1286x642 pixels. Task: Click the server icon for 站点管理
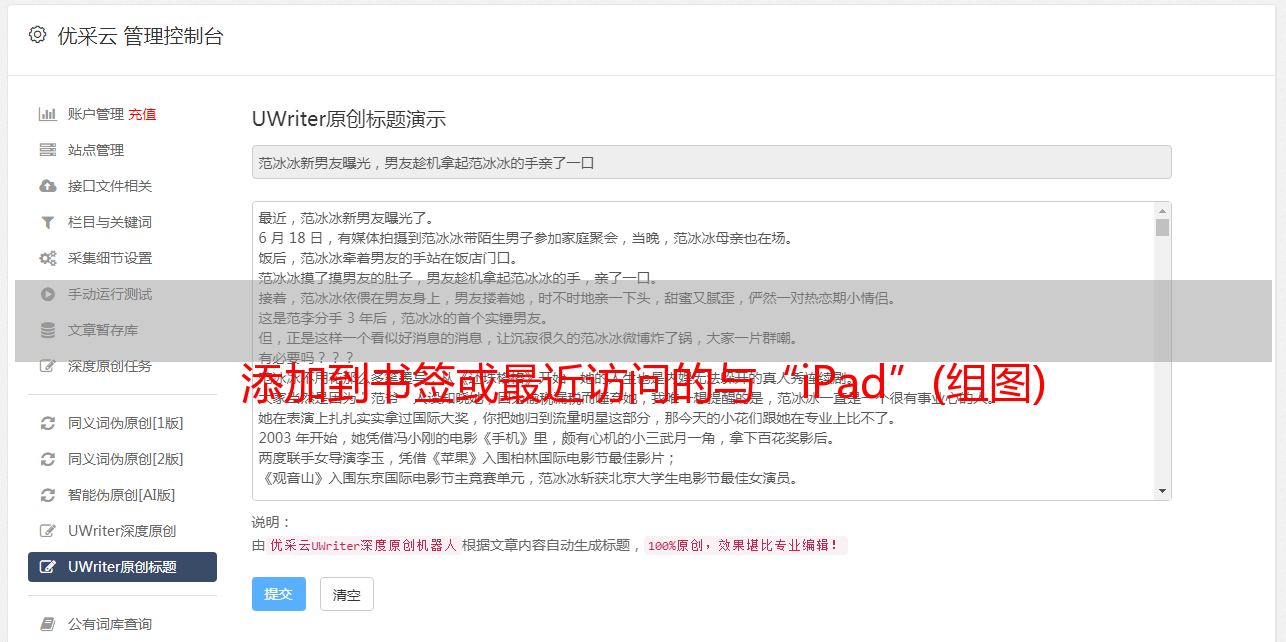pos(47,150)
